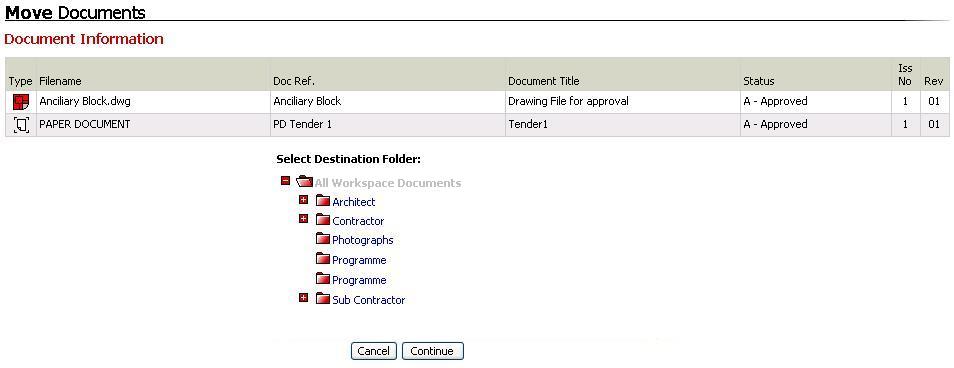Image resolution: width=954 pixels, height=368 pixels.
Task: Click the paper document type icon beside PAPER DOCUMENT
Action: tap(21, 125)
